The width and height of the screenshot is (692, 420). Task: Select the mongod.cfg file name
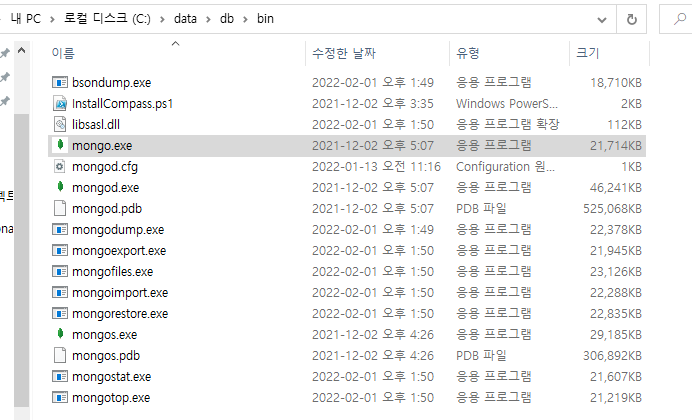105,167
